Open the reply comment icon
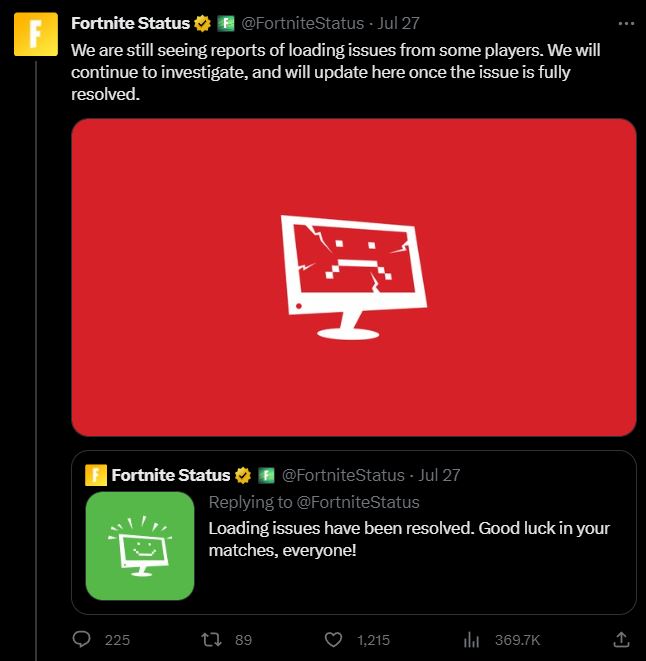This screenshot has height=661, width=646. tap(81, 639)
